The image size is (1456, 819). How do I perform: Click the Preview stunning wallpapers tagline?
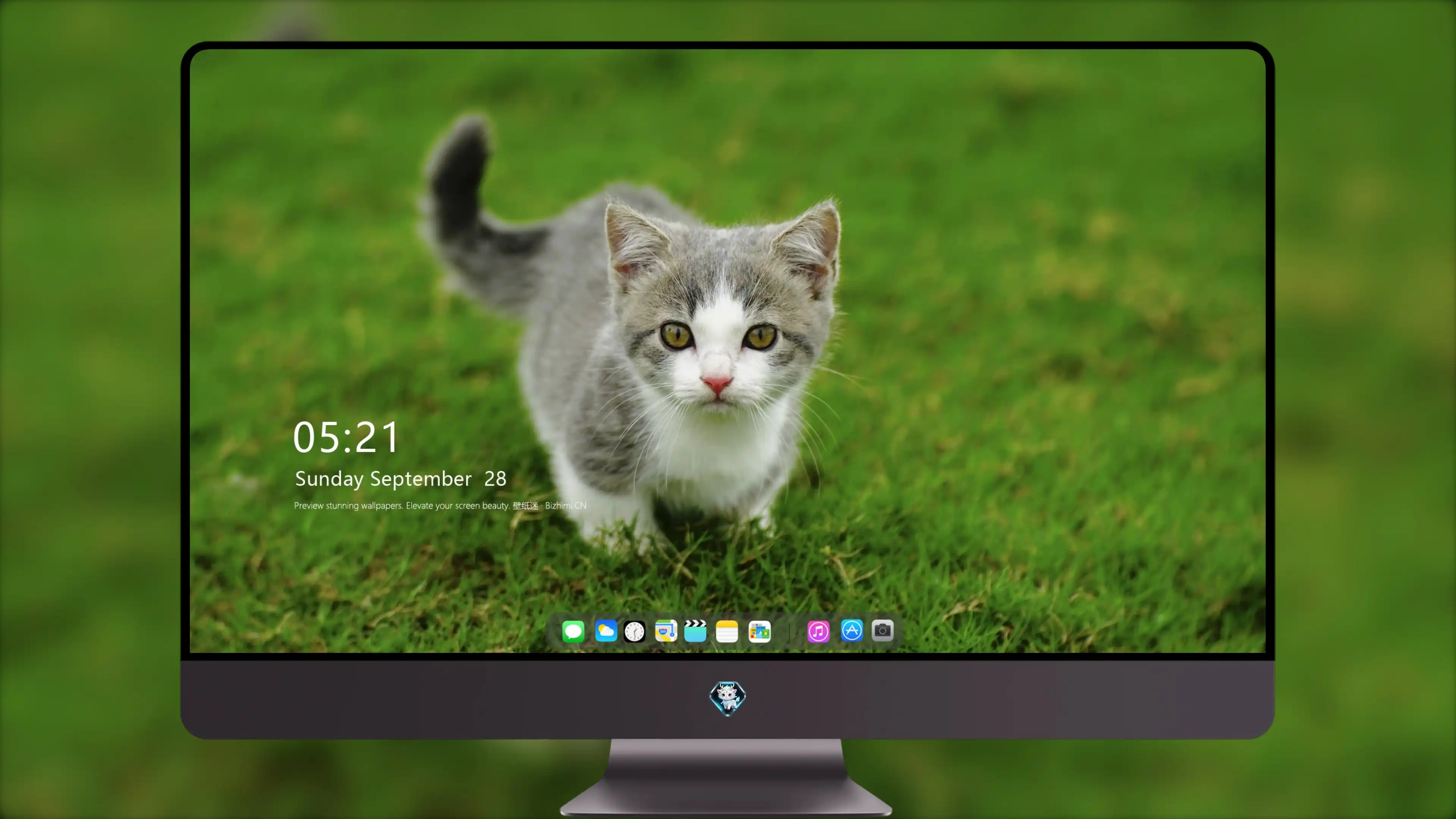(x=440, y=506)
